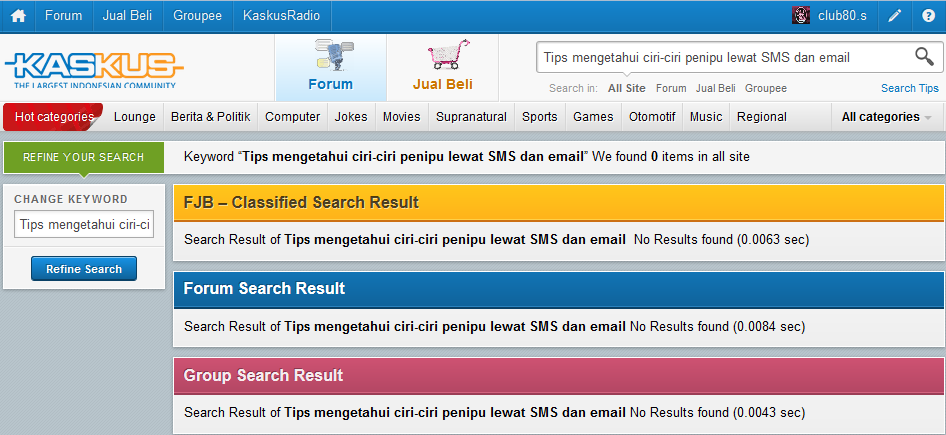Viewport: 946px width, 435px height.
Task: Limit search to Jual Beli option
Action: 716,88
